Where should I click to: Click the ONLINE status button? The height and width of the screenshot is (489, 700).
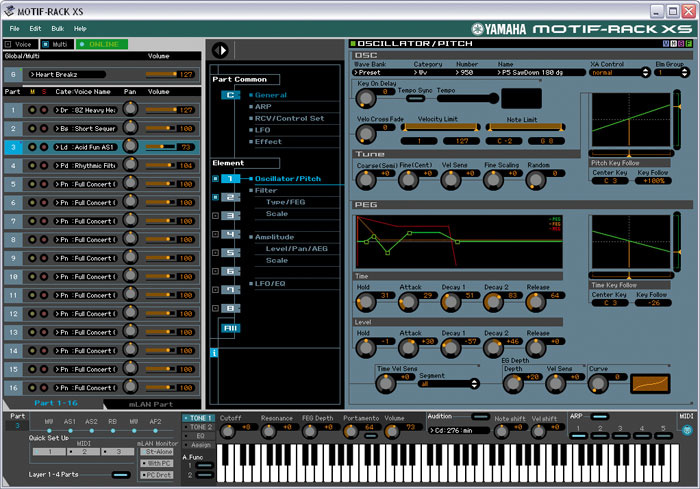pos(102,44)
